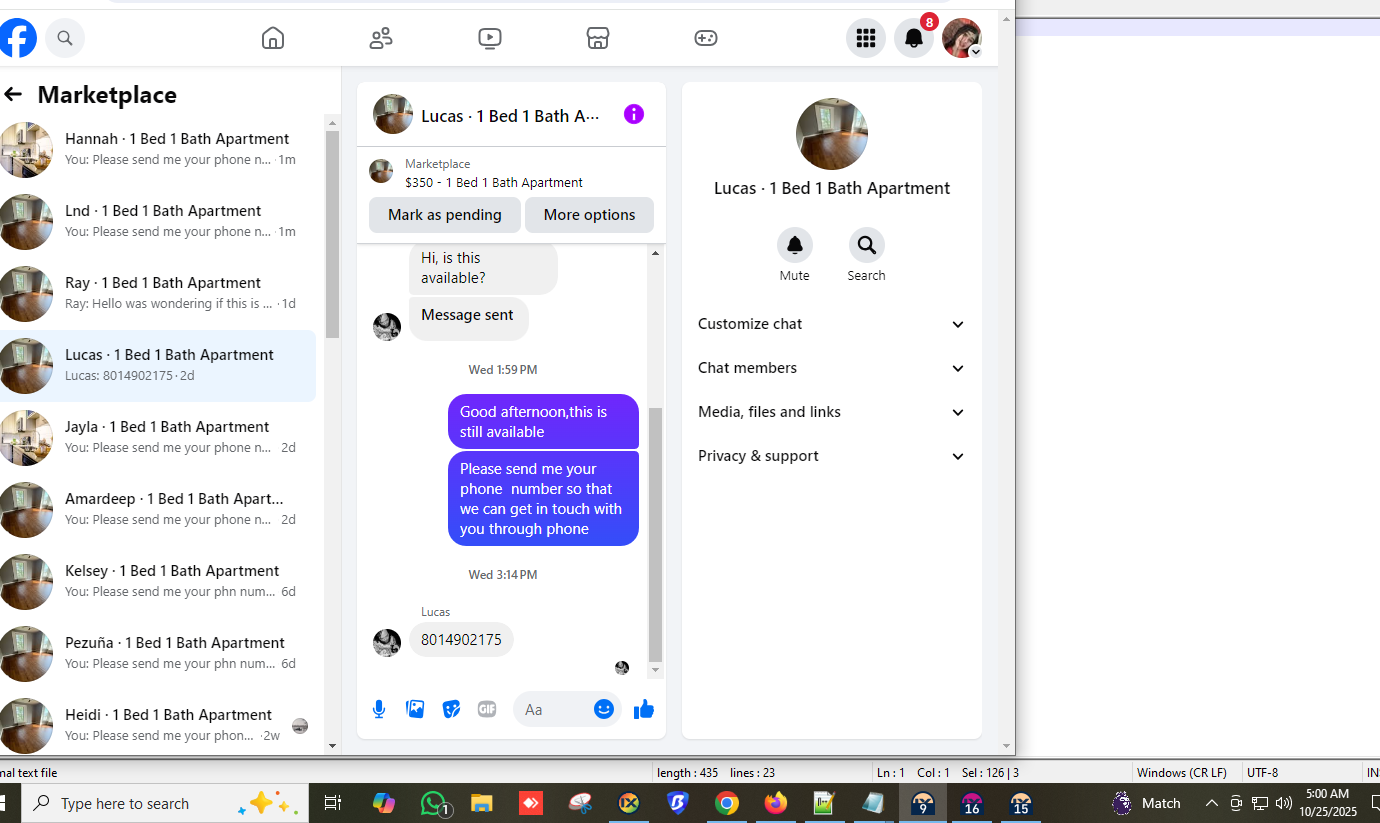
Task: Open the Facebook search magnifier
Action: [x=65, y=38]
